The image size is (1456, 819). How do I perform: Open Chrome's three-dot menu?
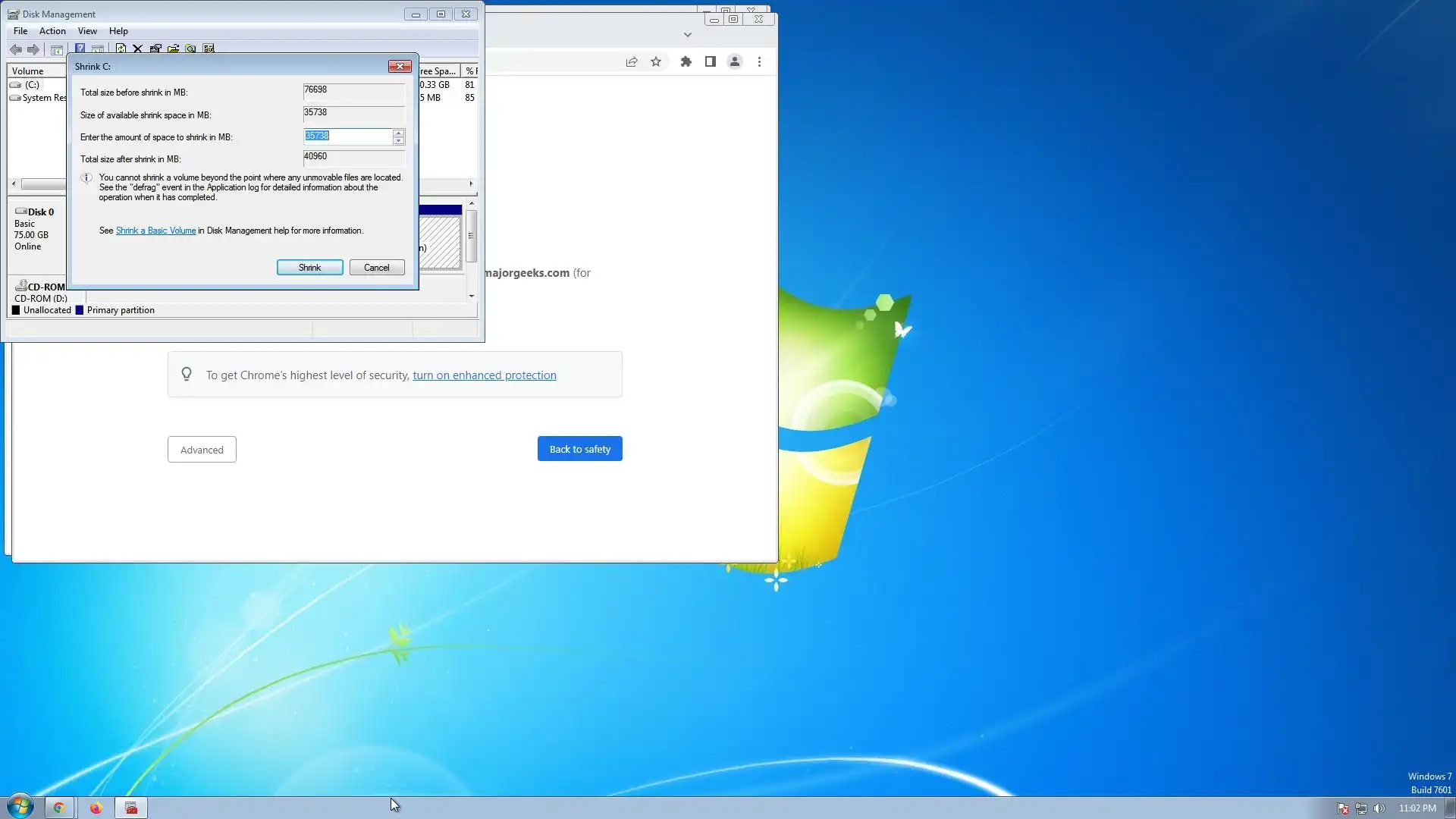[759, 62]
